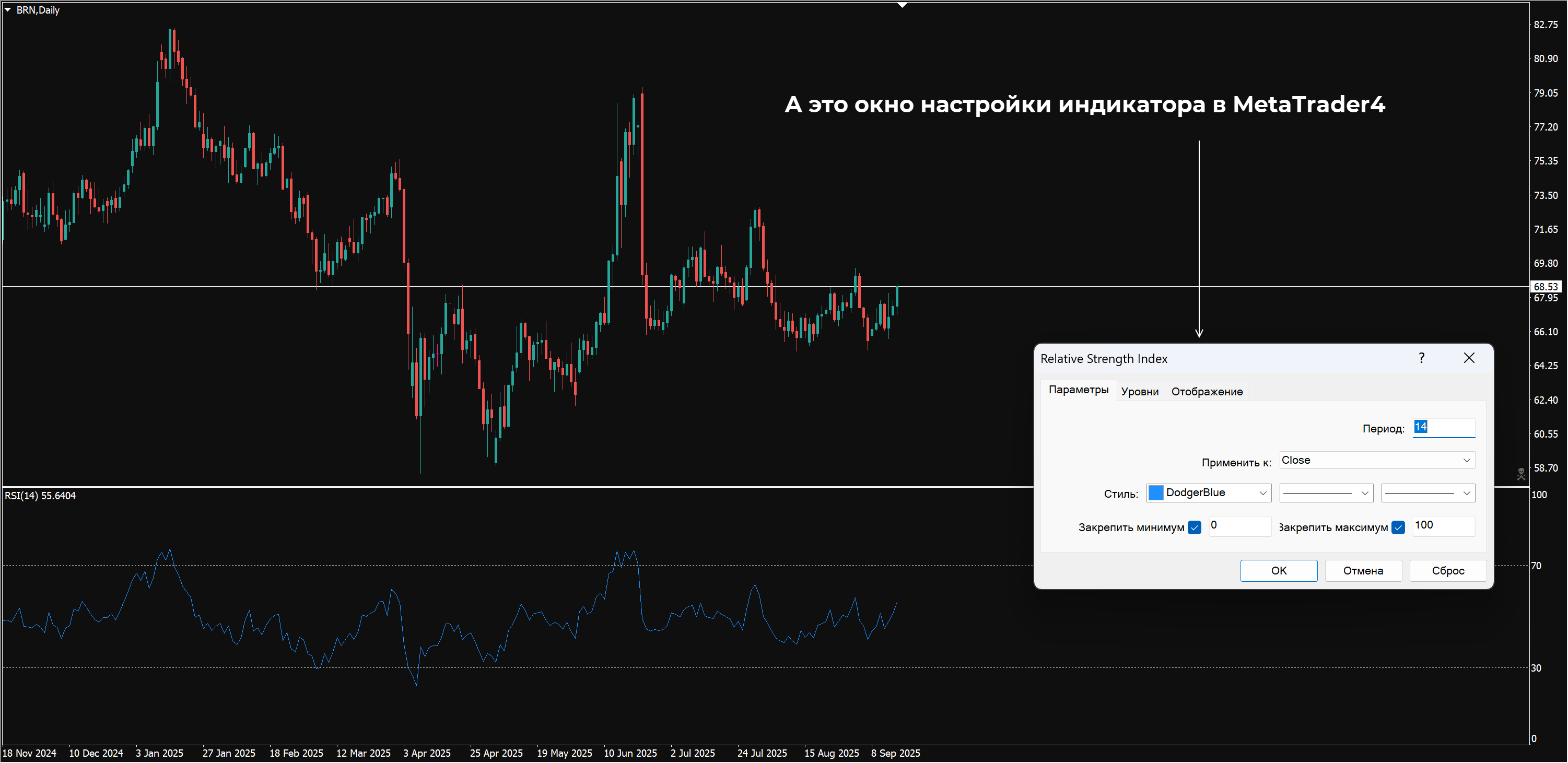Click the BRN,Daily triangle arrow icon
The width and height of the screenshot is (1568, 763).
(7, 10)
